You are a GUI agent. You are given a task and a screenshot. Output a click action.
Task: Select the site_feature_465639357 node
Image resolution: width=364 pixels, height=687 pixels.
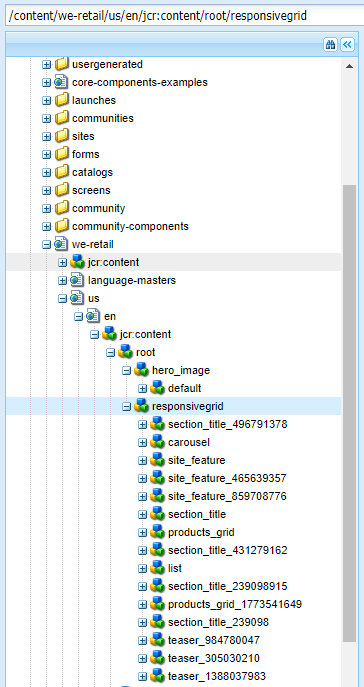click(227, 478)
